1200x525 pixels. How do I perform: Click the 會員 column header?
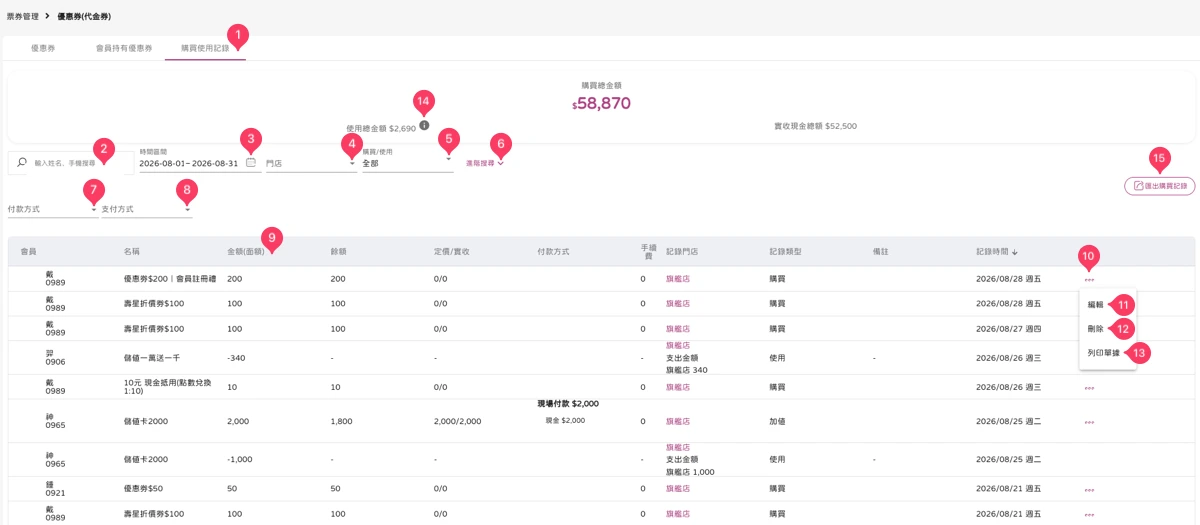[x=28, y=252]
